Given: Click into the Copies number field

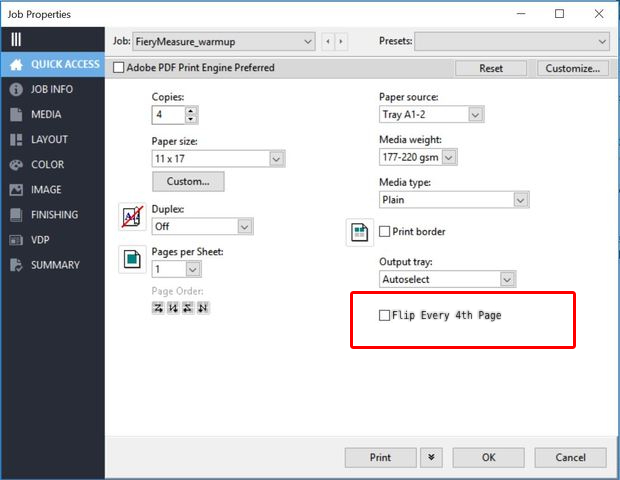Looking at the screenshot, I should pos(168,115).
